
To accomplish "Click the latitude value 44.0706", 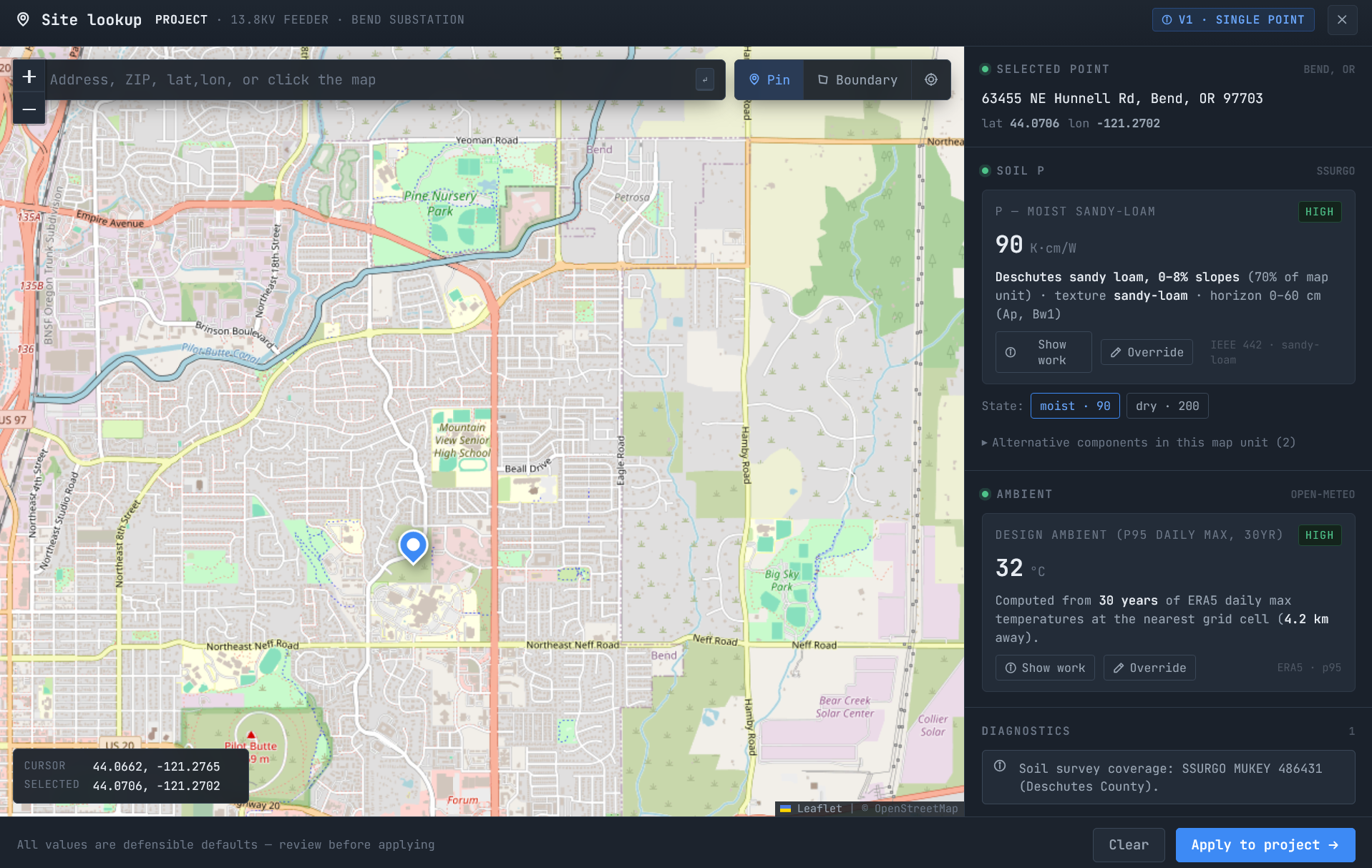I will tap(1034, 123).
